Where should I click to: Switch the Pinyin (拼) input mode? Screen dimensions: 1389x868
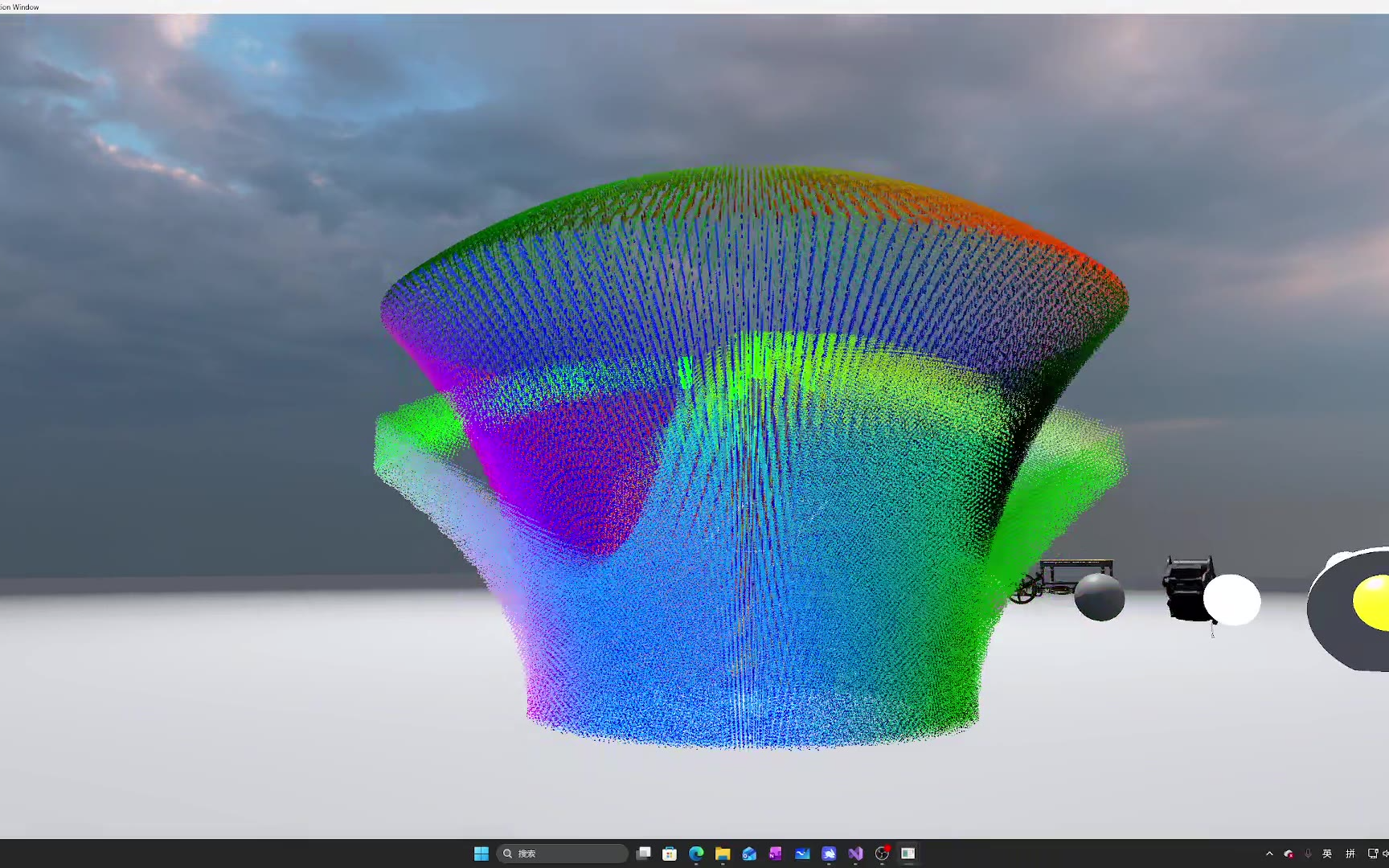click(1350, 854)
